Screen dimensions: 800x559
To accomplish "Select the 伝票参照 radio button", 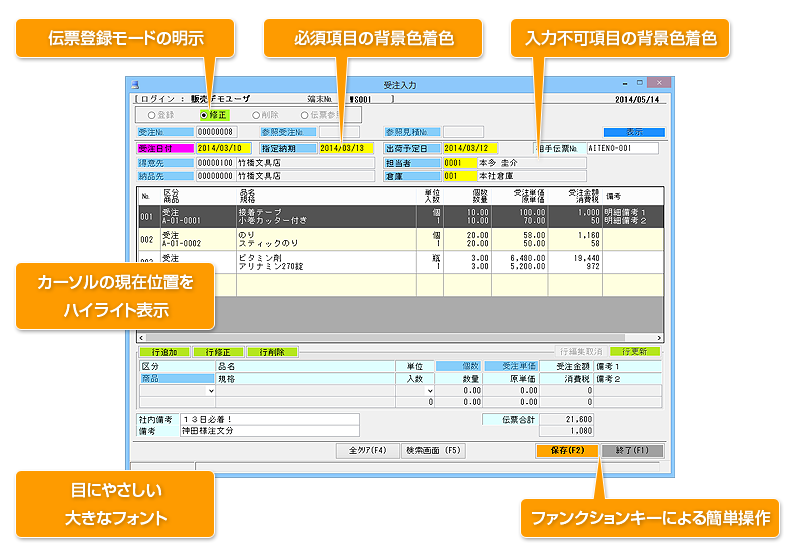I will tap(305, 115).
